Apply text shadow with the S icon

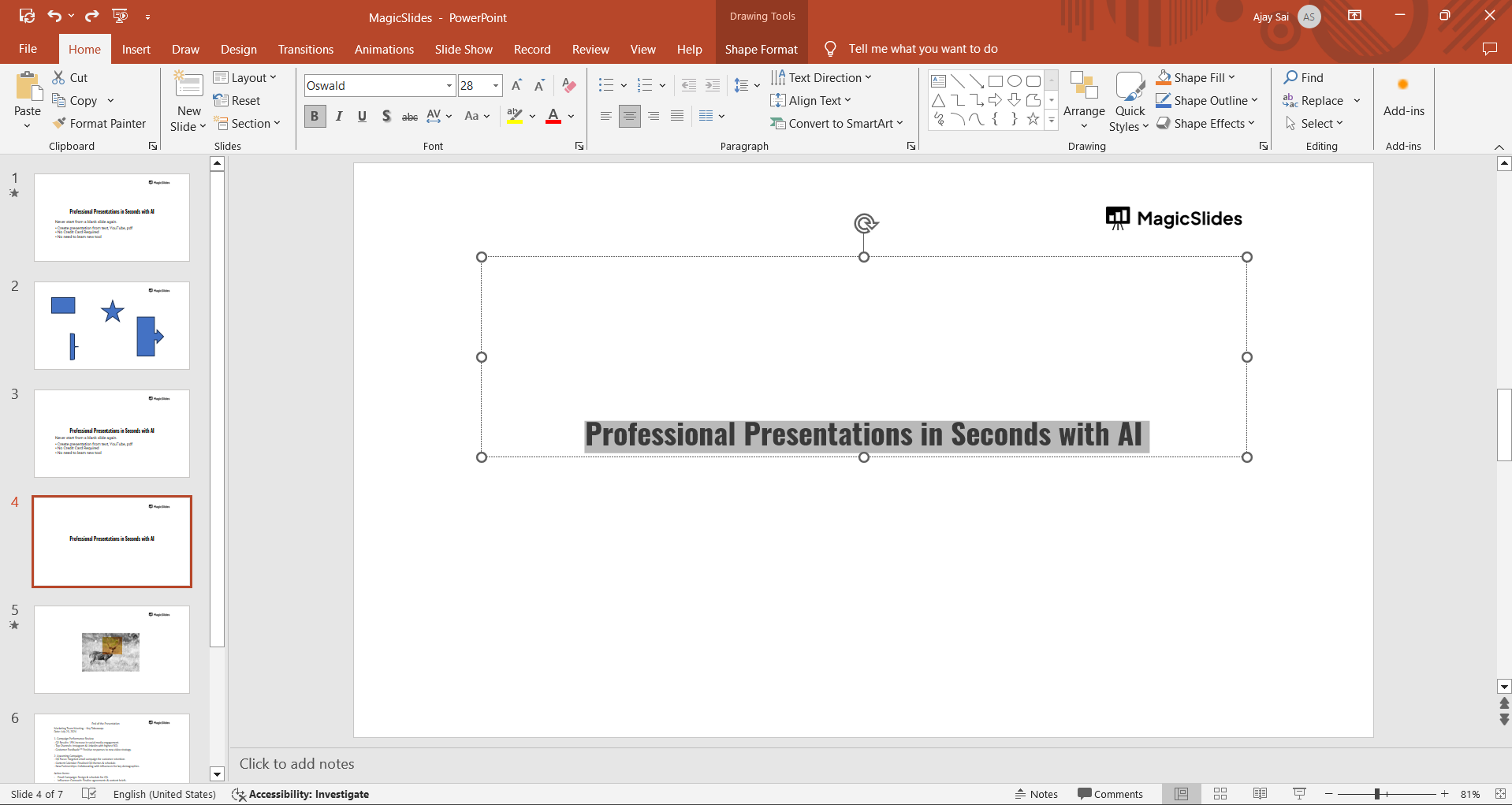coord(386,117)
